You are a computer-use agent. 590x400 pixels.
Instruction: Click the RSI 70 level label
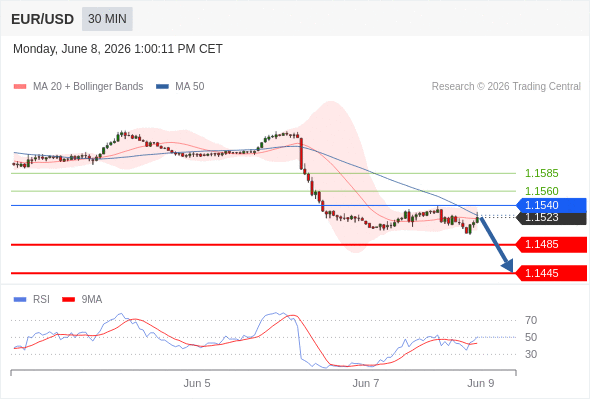(x=531, y=321)
